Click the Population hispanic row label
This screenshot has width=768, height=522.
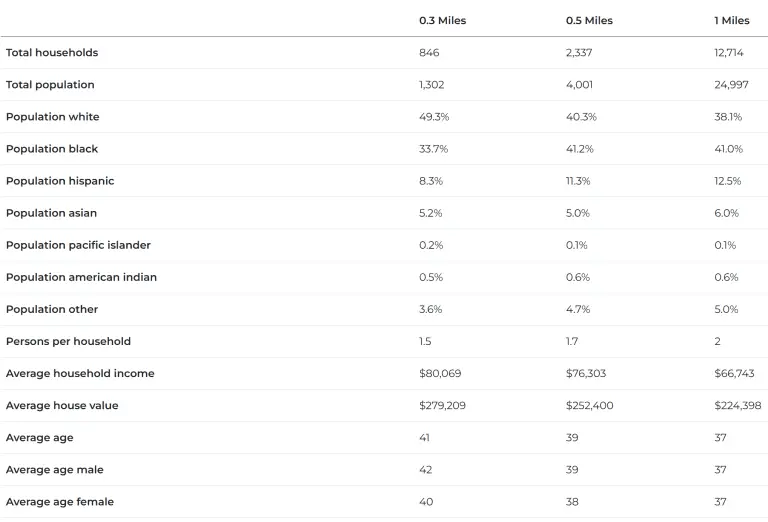coord(60,181)
